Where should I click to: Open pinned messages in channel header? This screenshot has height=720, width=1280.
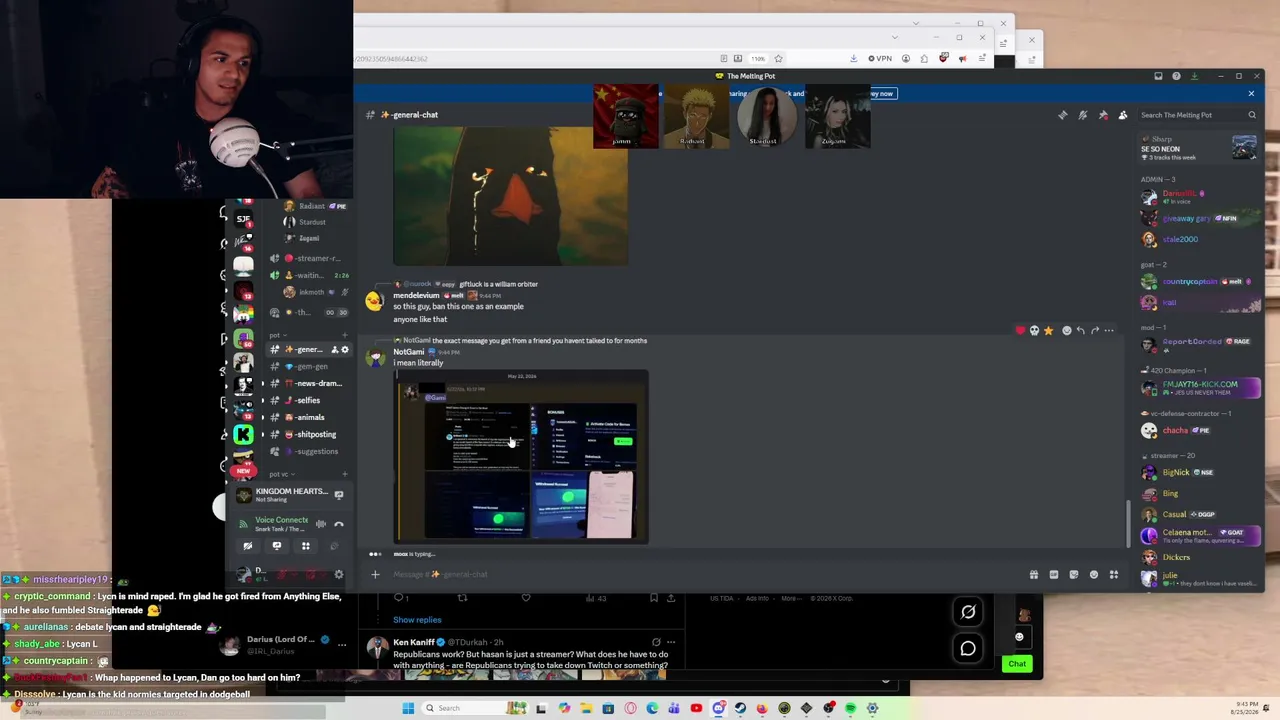[x=1103, y=115]
